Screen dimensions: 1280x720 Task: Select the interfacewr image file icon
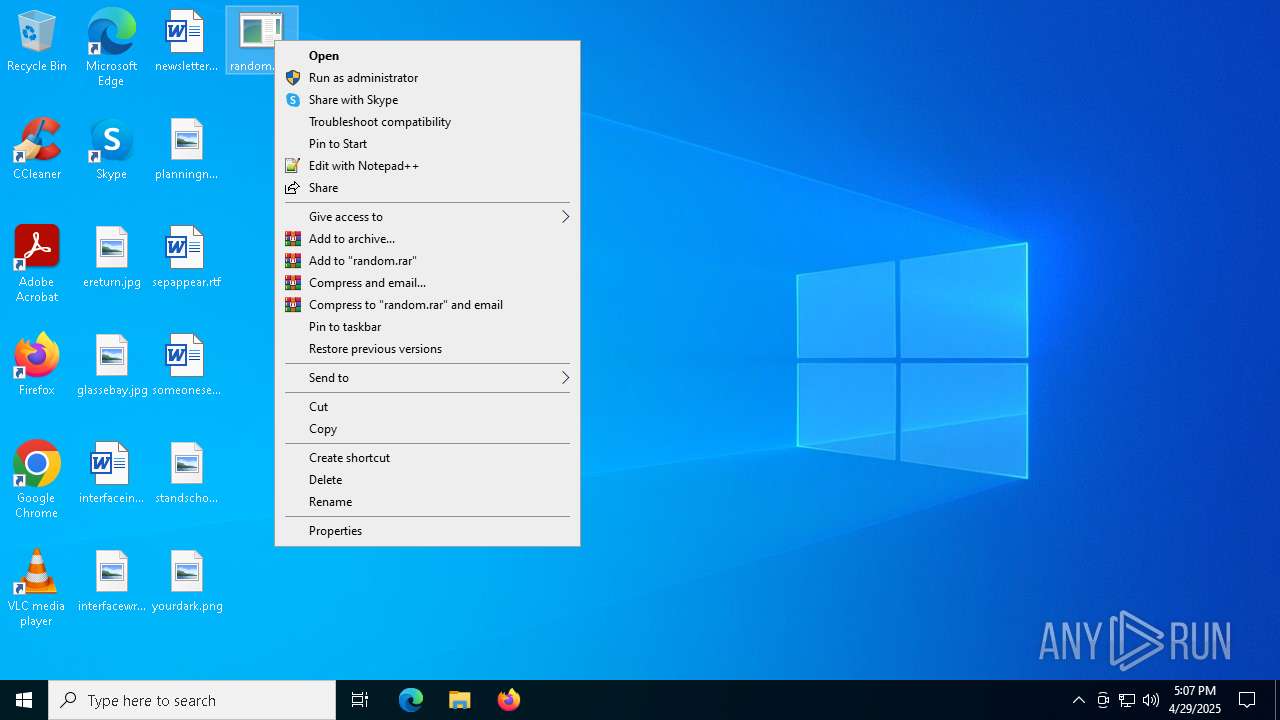(111, 581)
